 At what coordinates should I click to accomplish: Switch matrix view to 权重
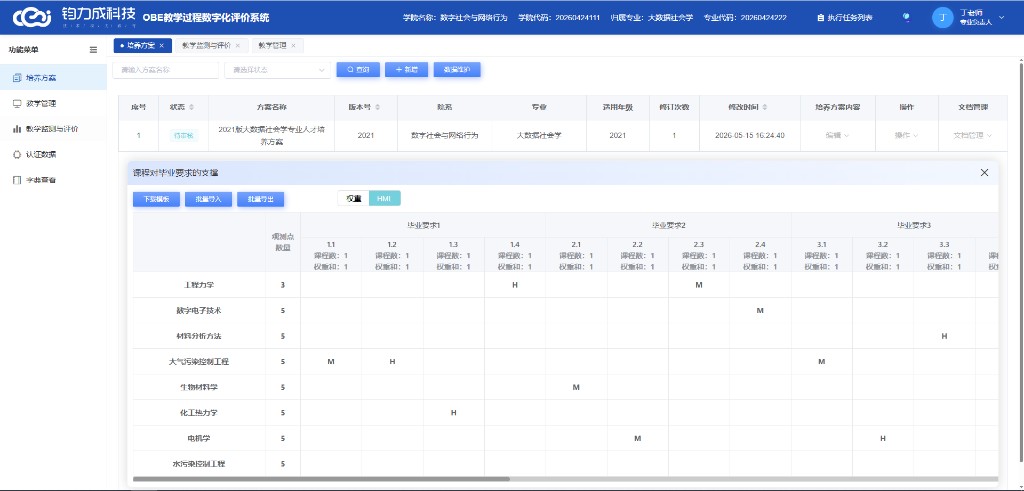(x=353, y=199)
